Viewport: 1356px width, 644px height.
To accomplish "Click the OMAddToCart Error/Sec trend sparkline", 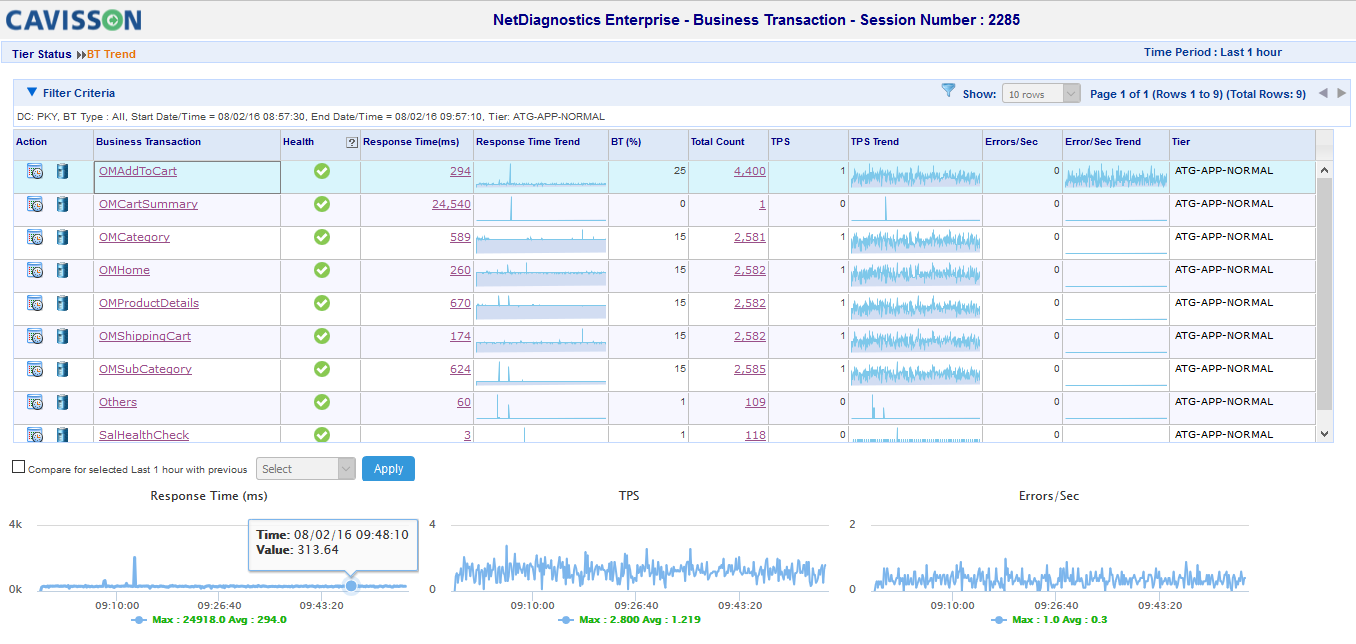I will tap(1116, 176).
